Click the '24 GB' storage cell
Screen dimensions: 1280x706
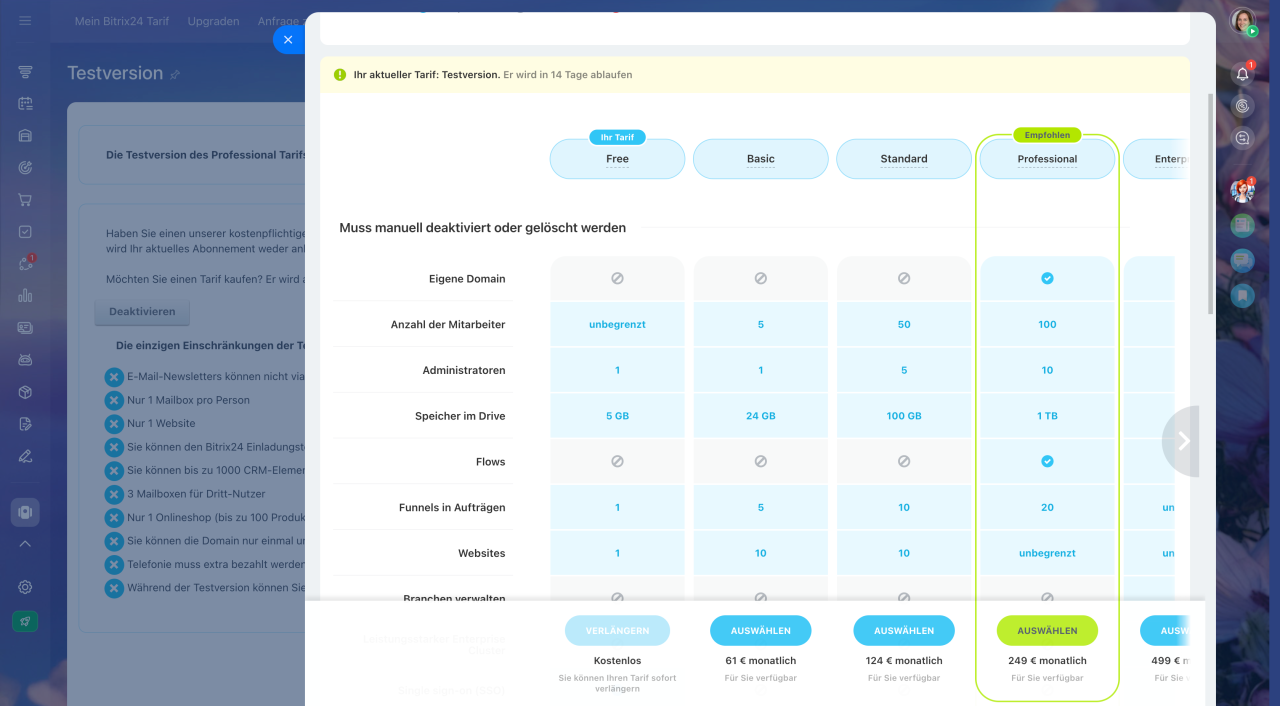pyautogui.click(x=761, y=416)
